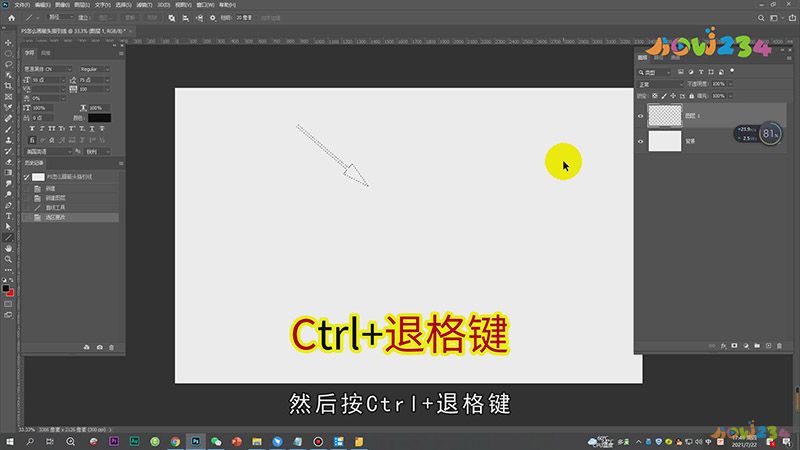Select the Move tool

pyautogui.click(x=8, y=42)
